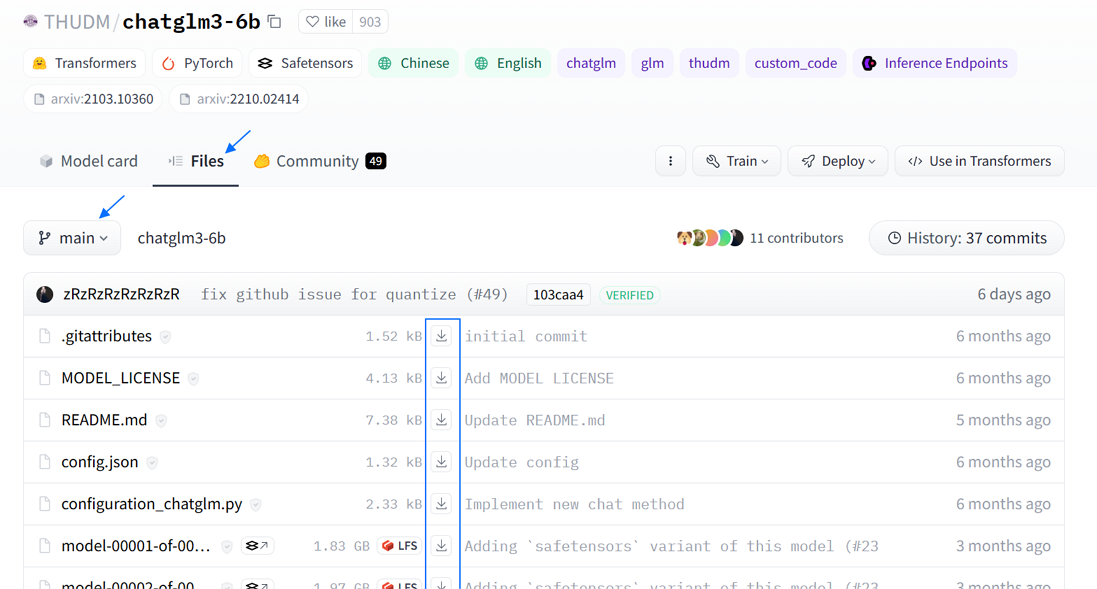Open the three-dot more options menu
Viewport: 1097px width, 589px height.
click(x=670, y=161)
